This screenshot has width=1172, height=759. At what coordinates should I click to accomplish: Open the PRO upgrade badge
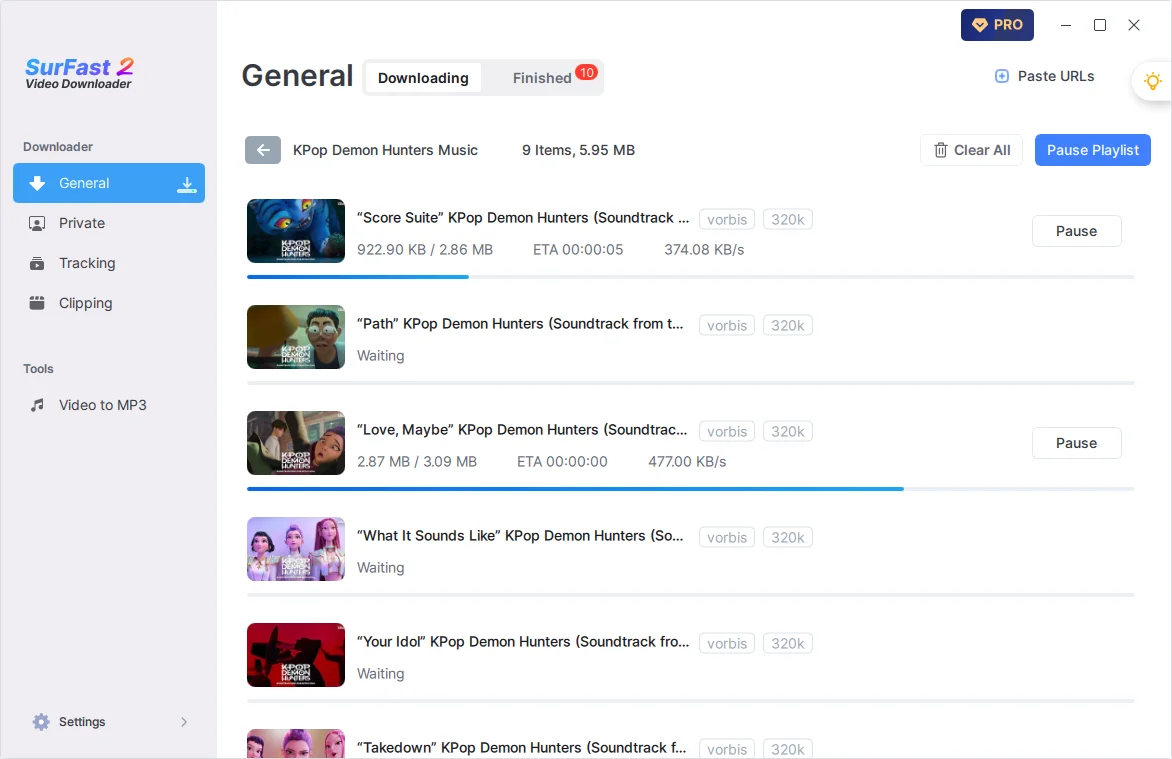click(x=997, y=25)
